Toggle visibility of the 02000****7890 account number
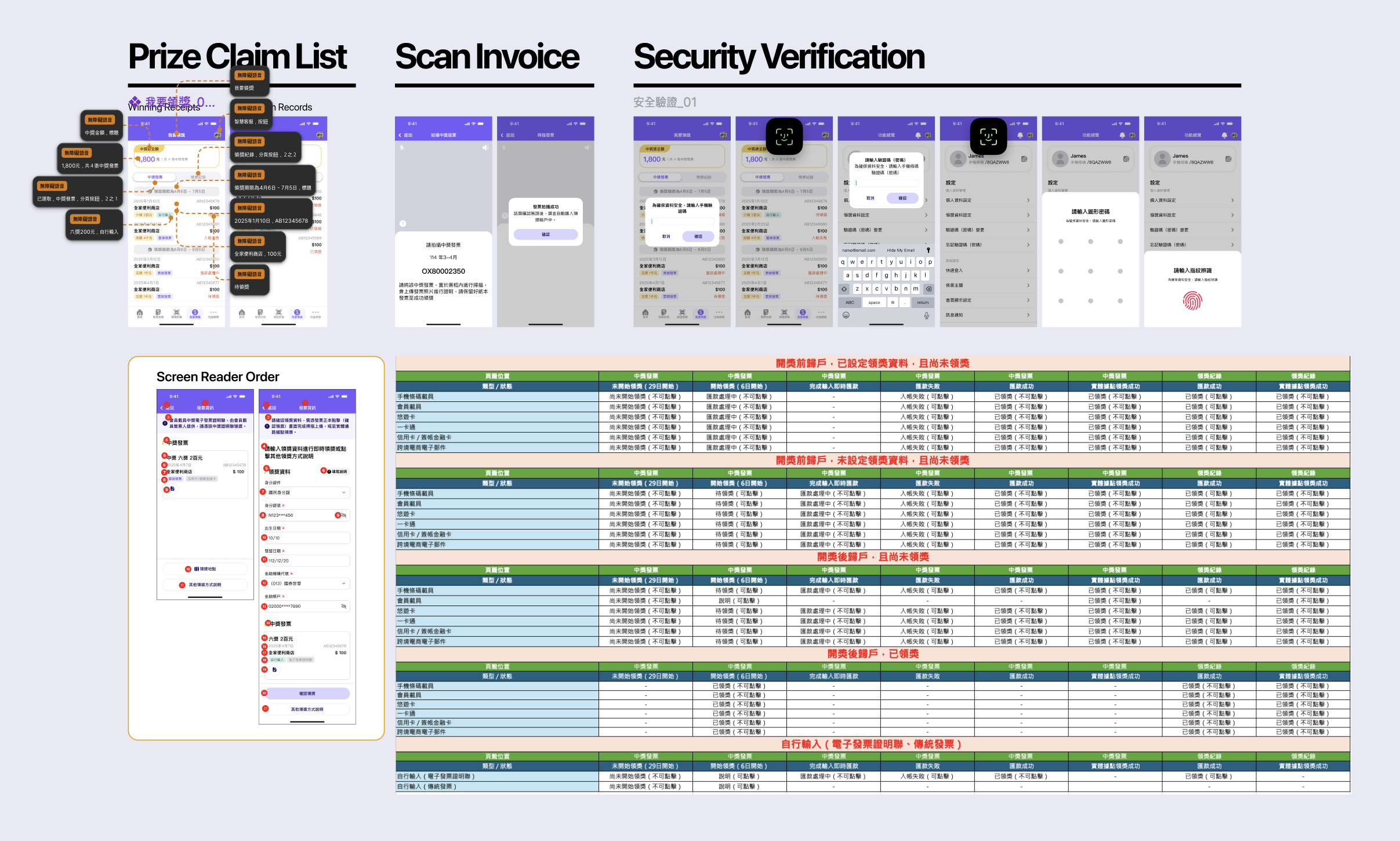 click(x=344, y=606)
